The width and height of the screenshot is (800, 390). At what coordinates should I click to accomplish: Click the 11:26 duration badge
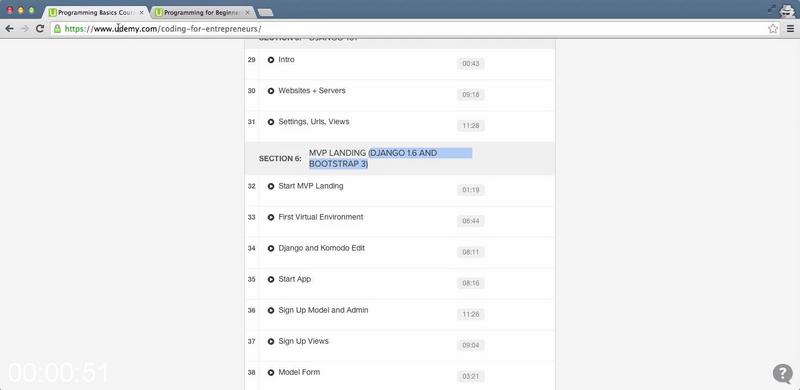(471, 314)
